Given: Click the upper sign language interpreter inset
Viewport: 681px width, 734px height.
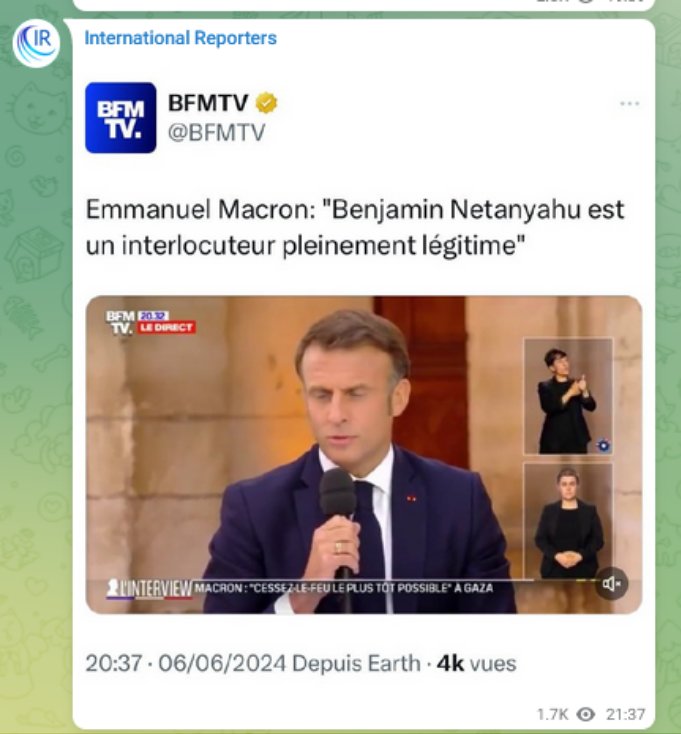Looking at the screenshot, I should [x=568, y=396].
